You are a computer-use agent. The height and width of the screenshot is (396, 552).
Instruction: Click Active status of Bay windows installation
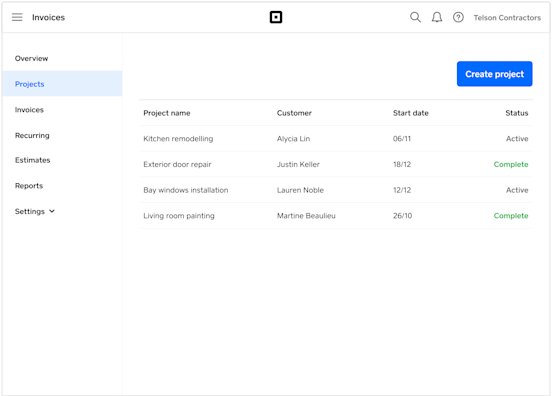pyautogui.click(x=517, y=190)
